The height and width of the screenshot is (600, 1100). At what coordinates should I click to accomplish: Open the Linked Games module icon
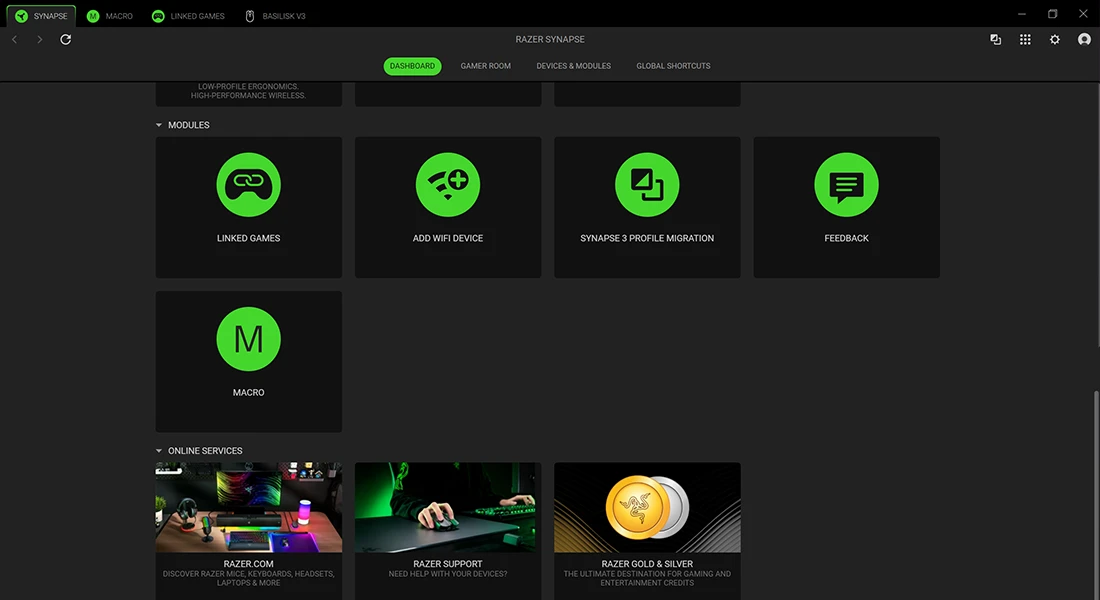click(x=248, y=185)
